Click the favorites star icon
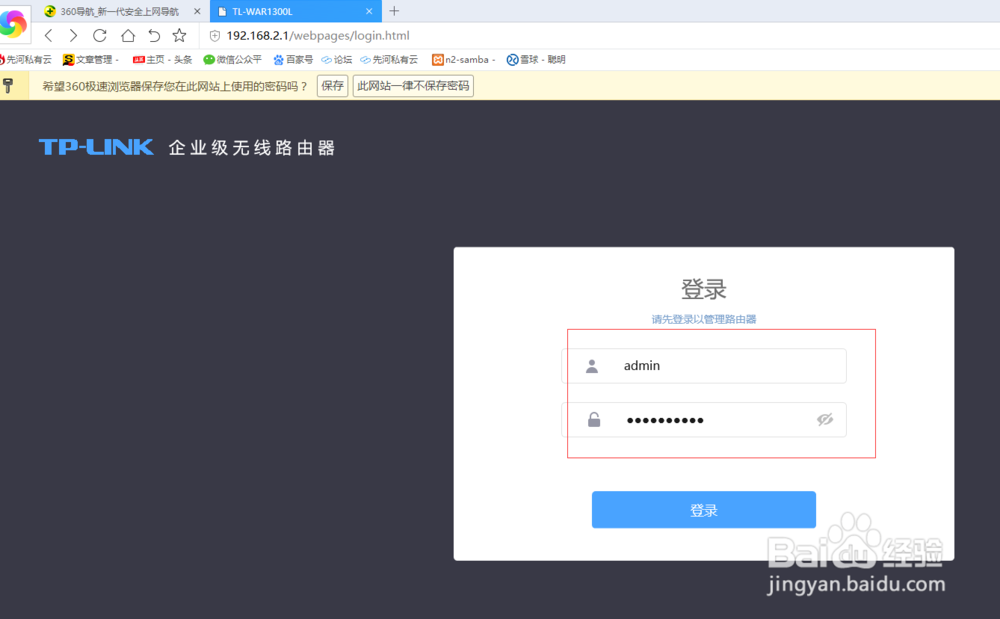This screenshot has width=1000, height=619. coord(179,35)
